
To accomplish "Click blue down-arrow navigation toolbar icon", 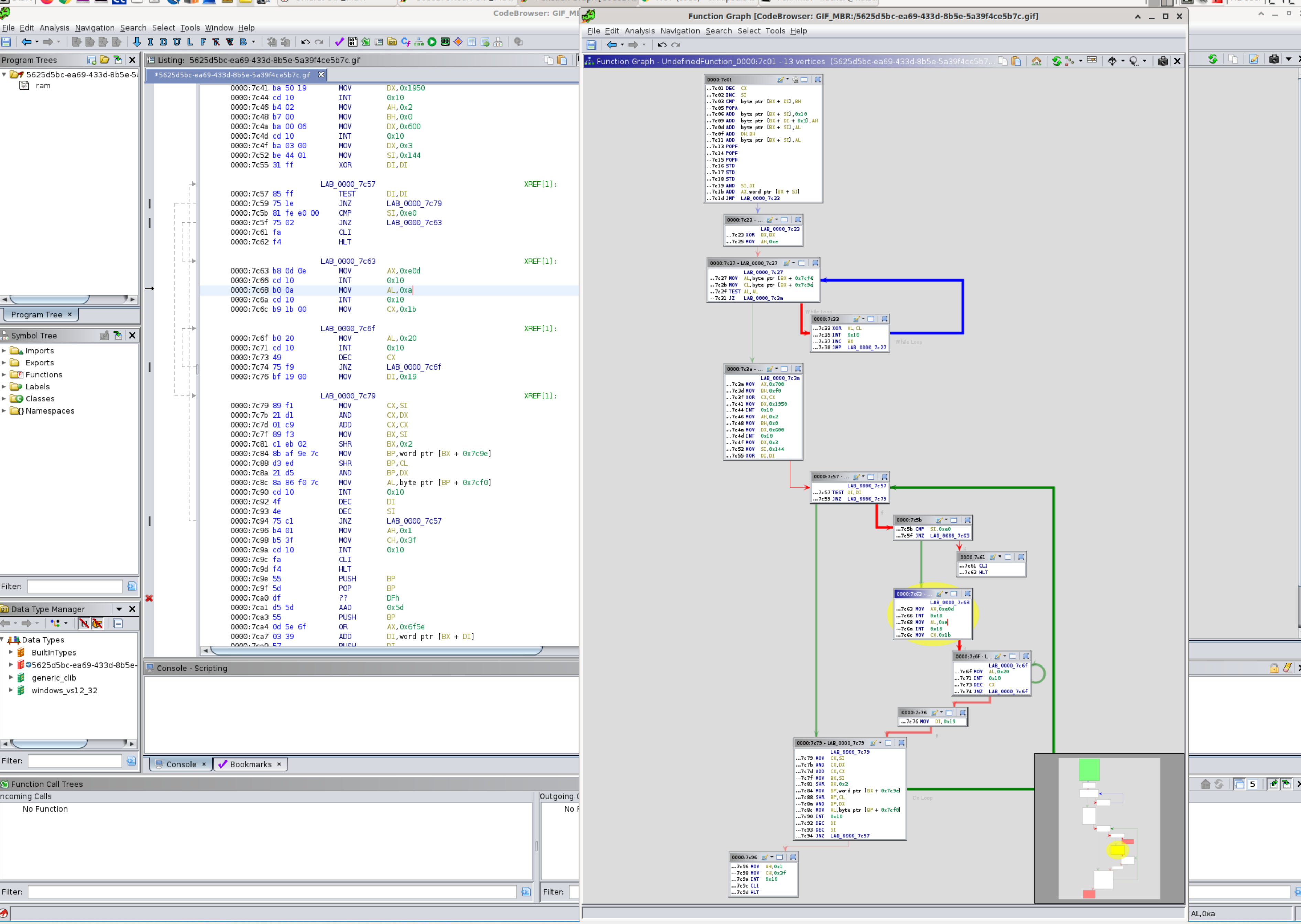I will pyautogui.click(x=136, y=42).
